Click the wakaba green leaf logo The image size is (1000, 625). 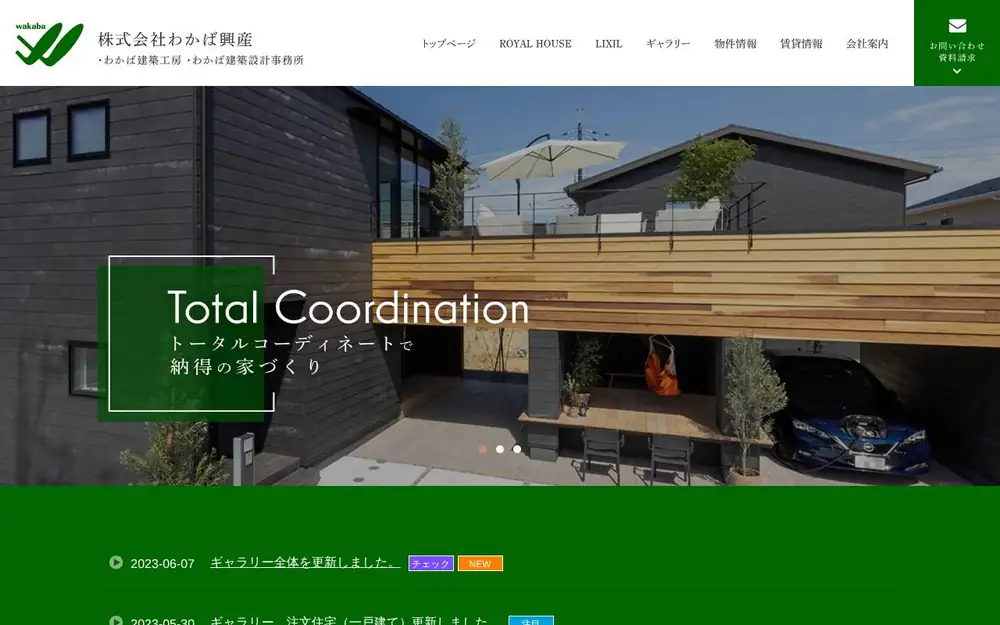(49, 44)
